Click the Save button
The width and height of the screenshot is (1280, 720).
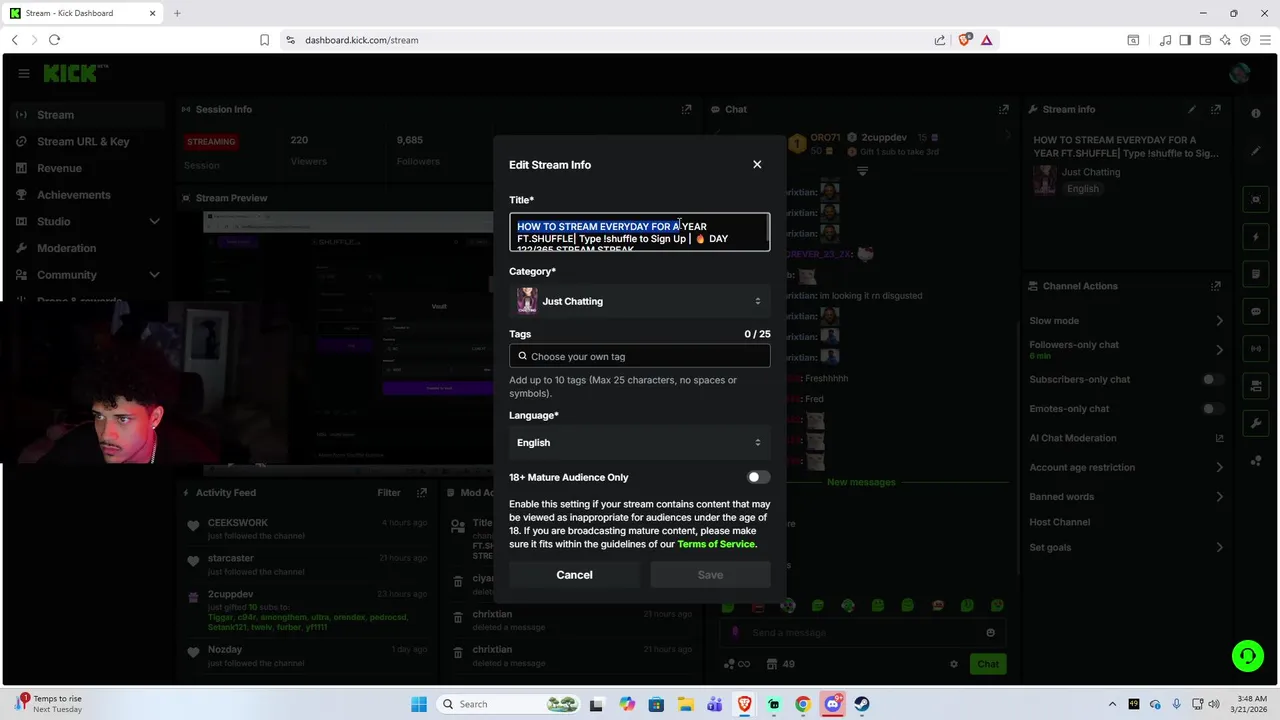[x=710, y=575]
